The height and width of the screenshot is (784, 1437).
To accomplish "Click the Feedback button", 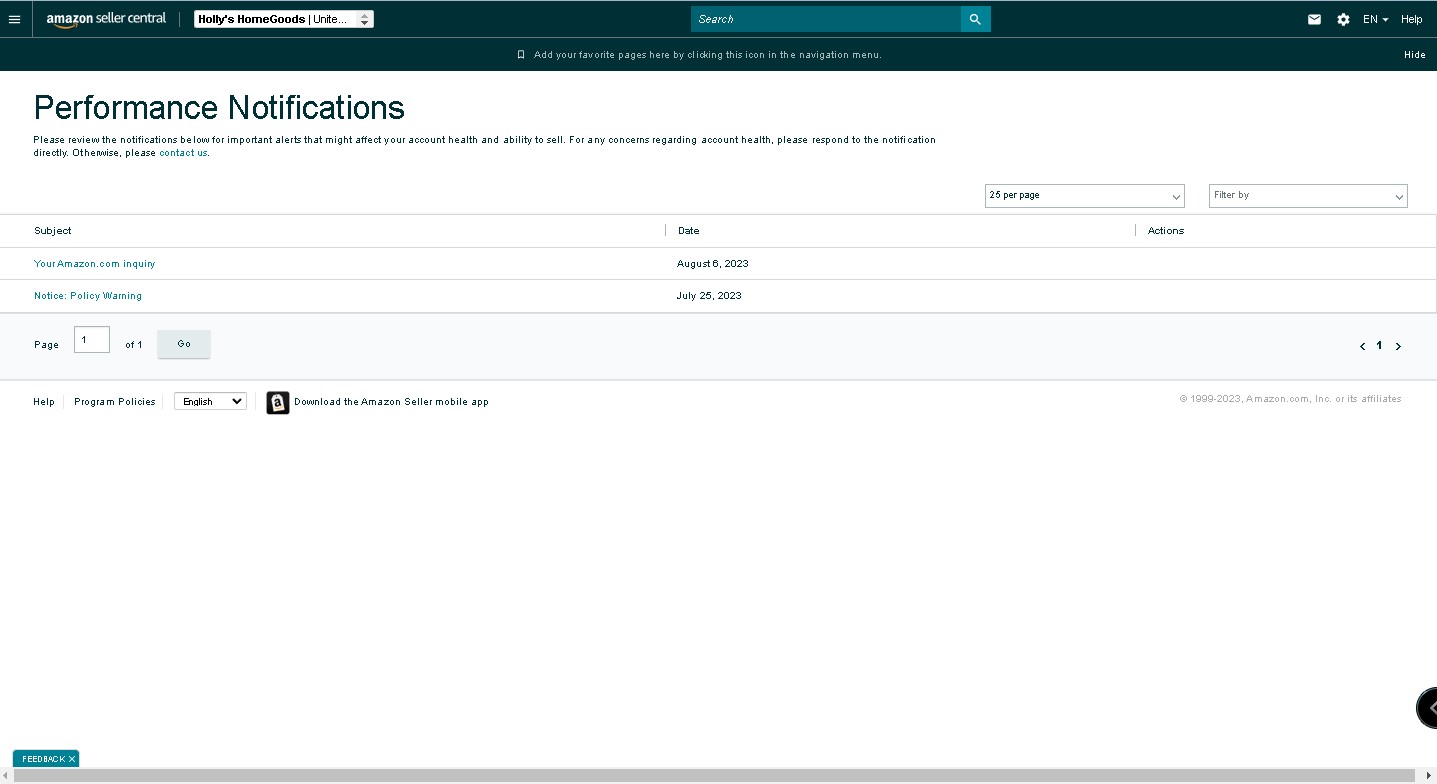I will pos(43,759).
